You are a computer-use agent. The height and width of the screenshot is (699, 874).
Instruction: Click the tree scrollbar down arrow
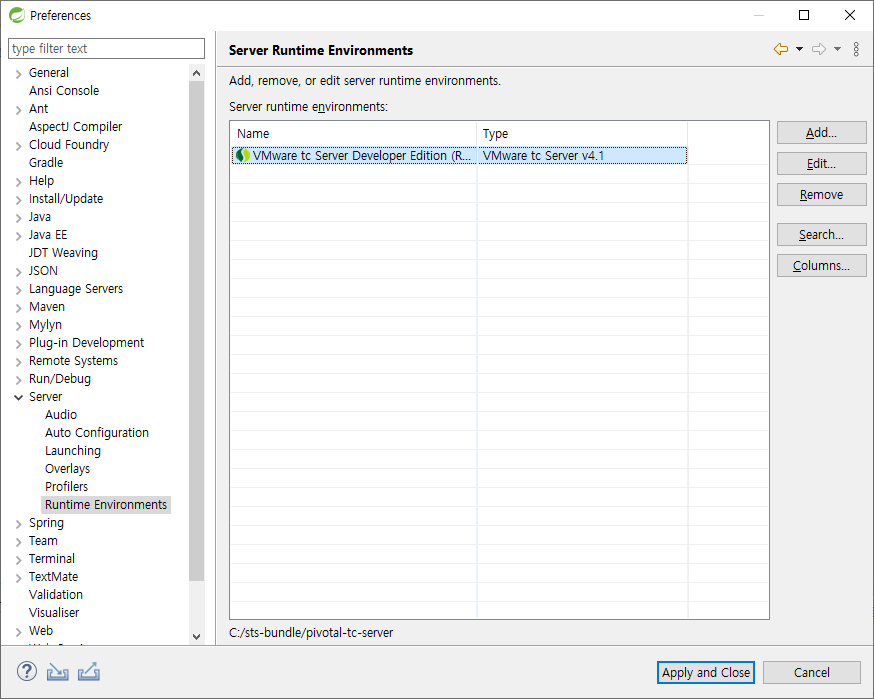click(x=196, y=637)
